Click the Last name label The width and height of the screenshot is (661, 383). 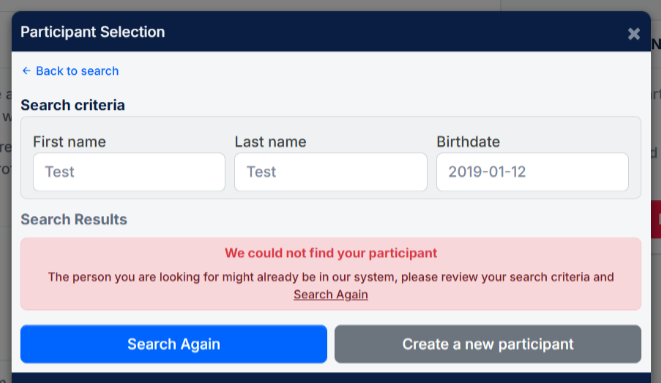pos(270,142)
